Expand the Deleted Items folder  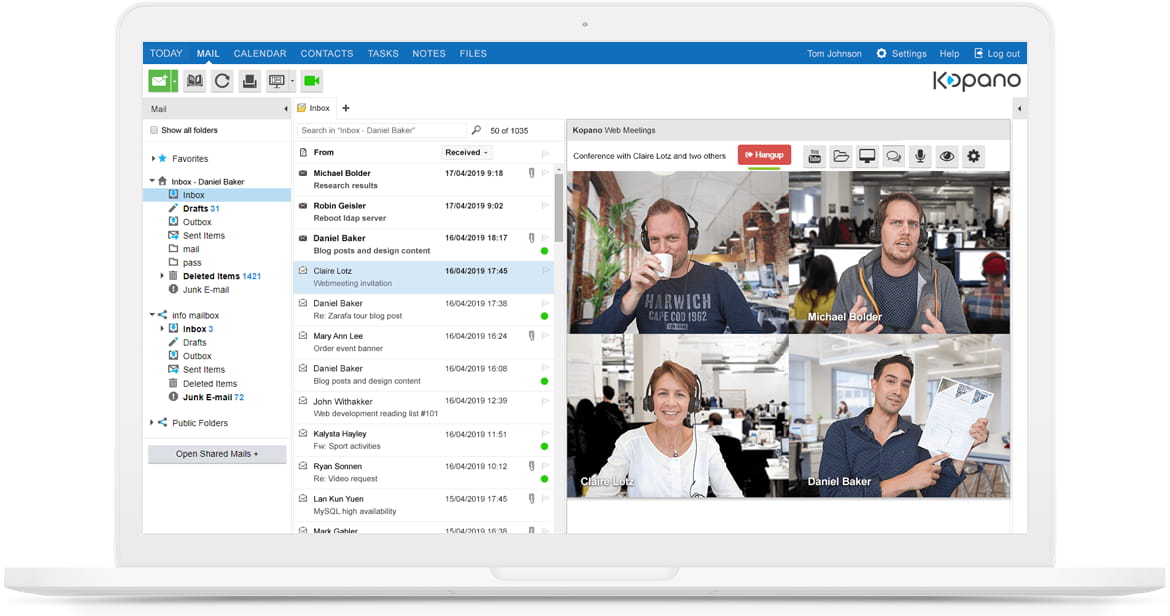tap(162, 276)
